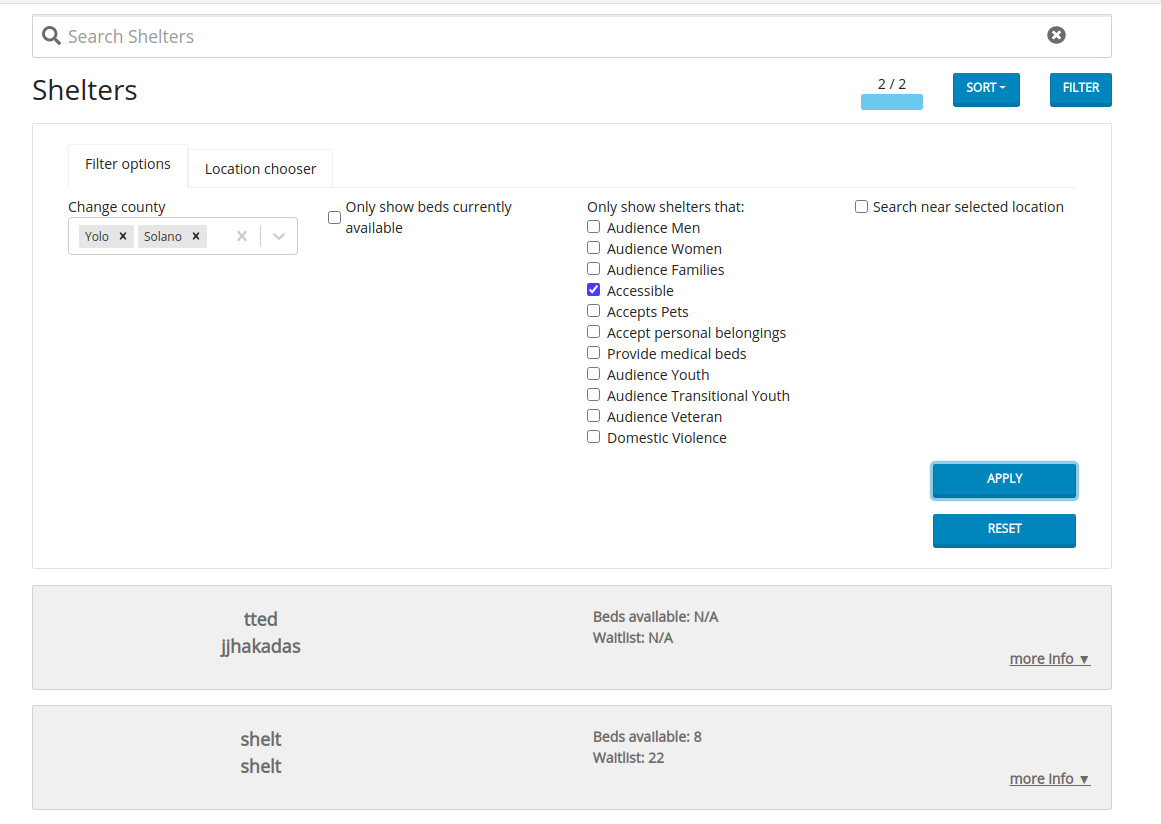Clear the search box using the X icon
The image size is (1161, 824).
click(x=1056, y=35)
